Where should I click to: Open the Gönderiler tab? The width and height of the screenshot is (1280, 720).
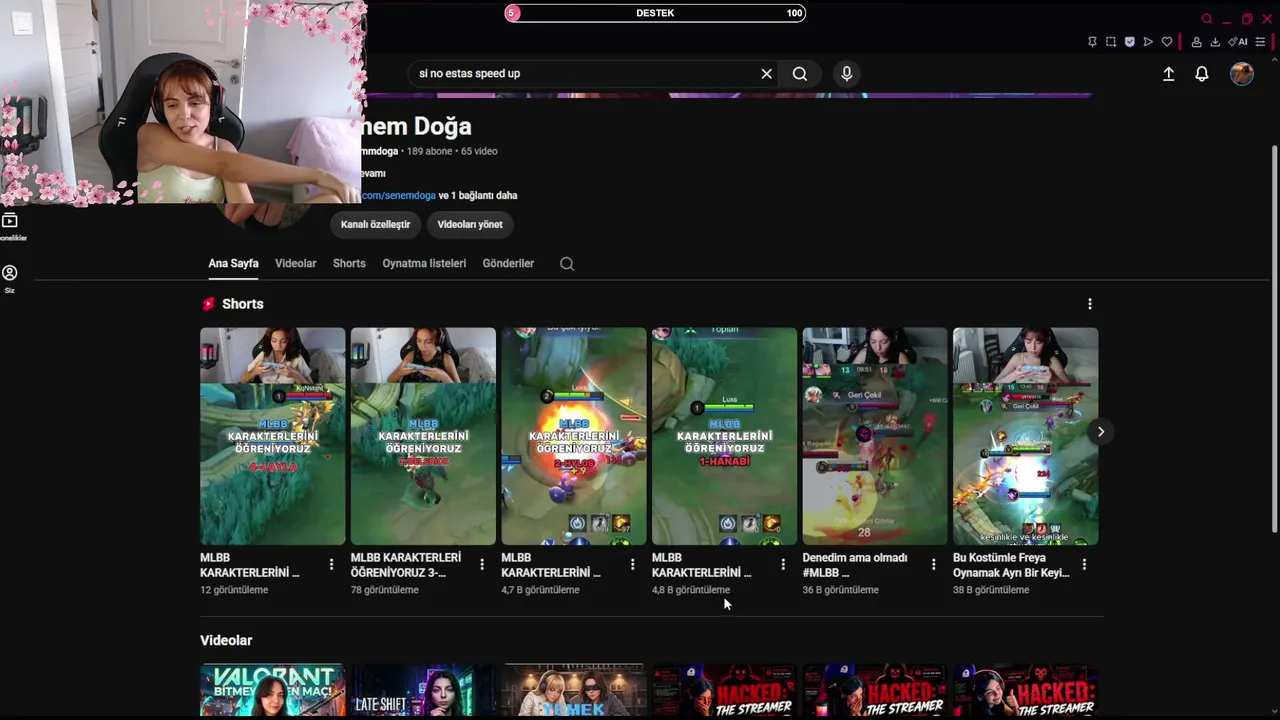coord(508,264)
